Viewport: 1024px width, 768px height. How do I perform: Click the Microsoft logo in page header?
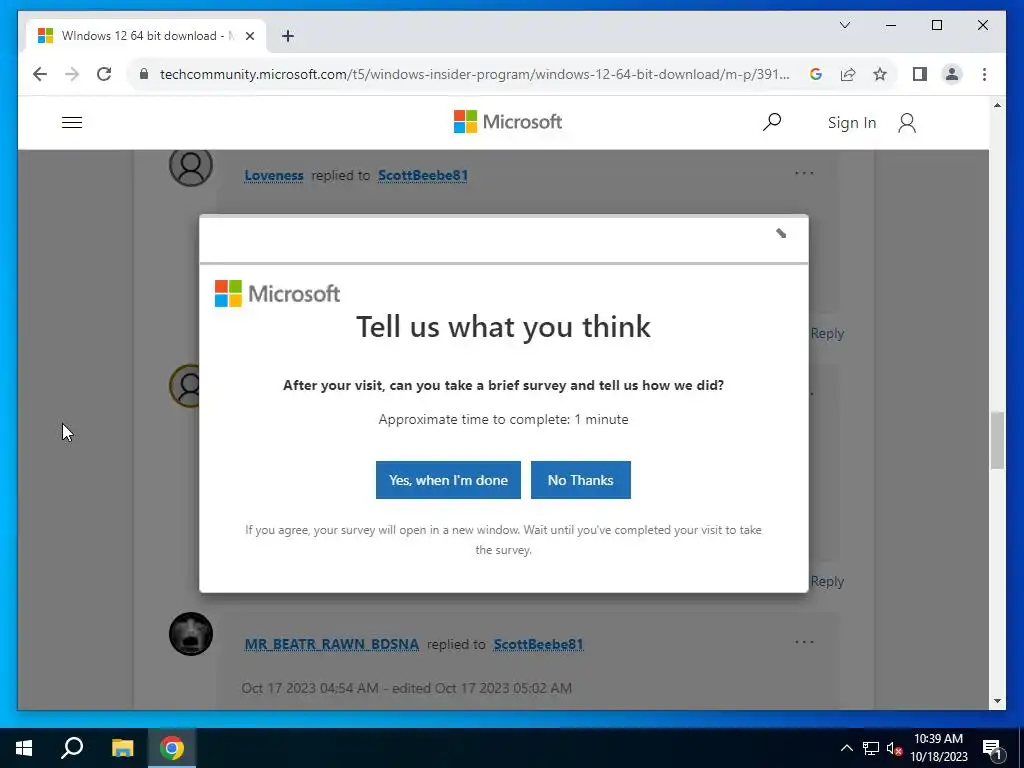508,121
